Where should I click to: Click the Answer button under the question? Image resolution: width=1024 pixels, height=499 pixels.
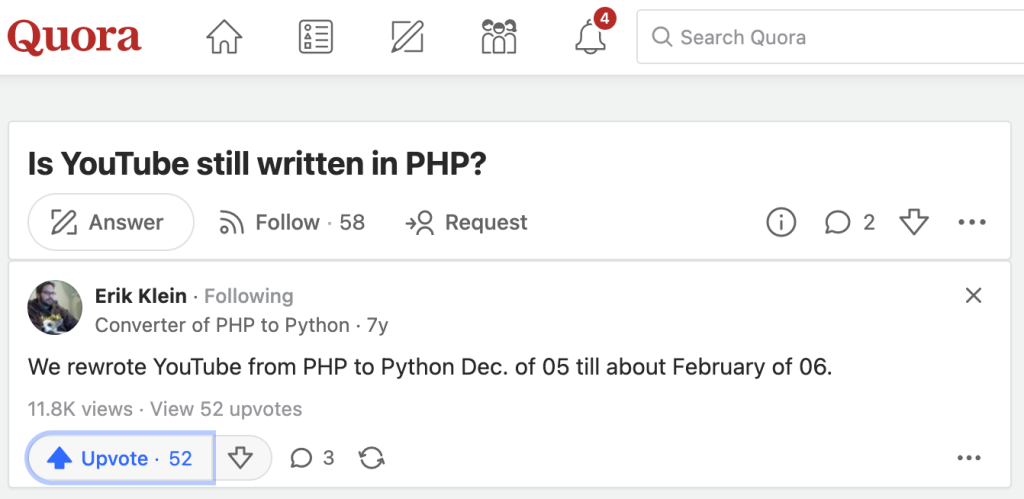click(110, 222)
